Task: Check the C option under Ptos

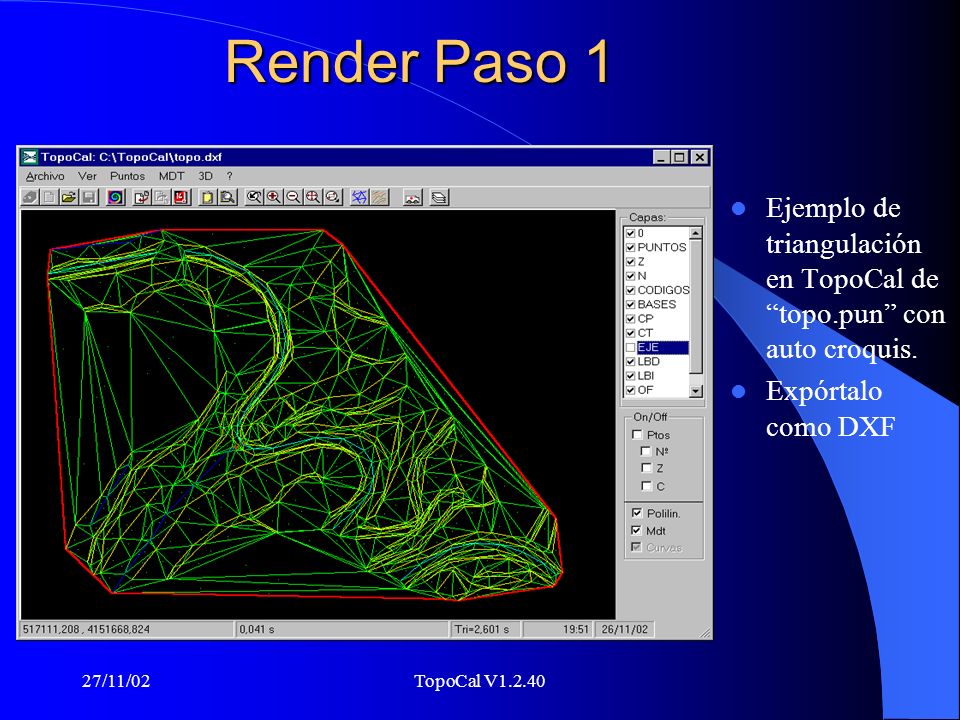Action: 646,486
